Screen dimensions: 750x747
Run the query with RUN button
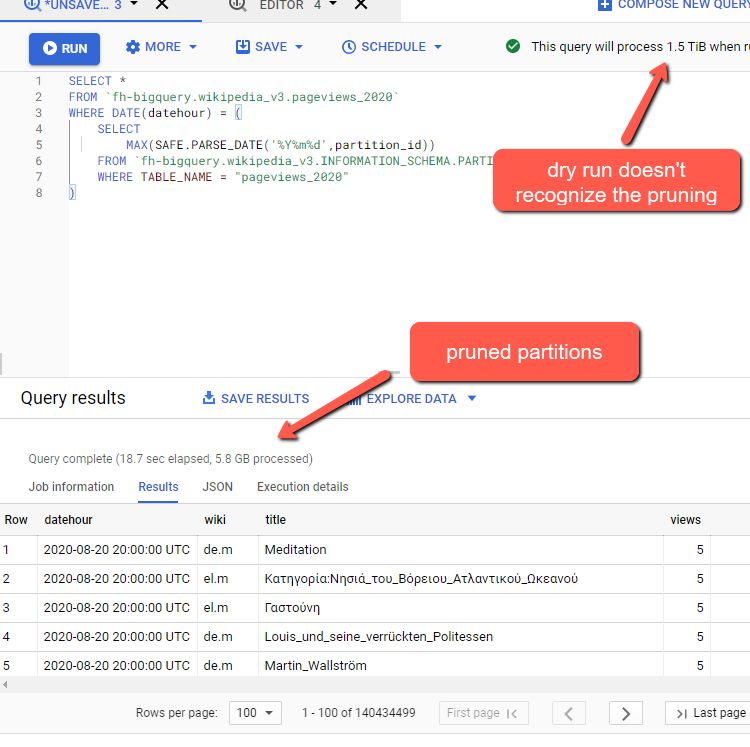point(64,48)
